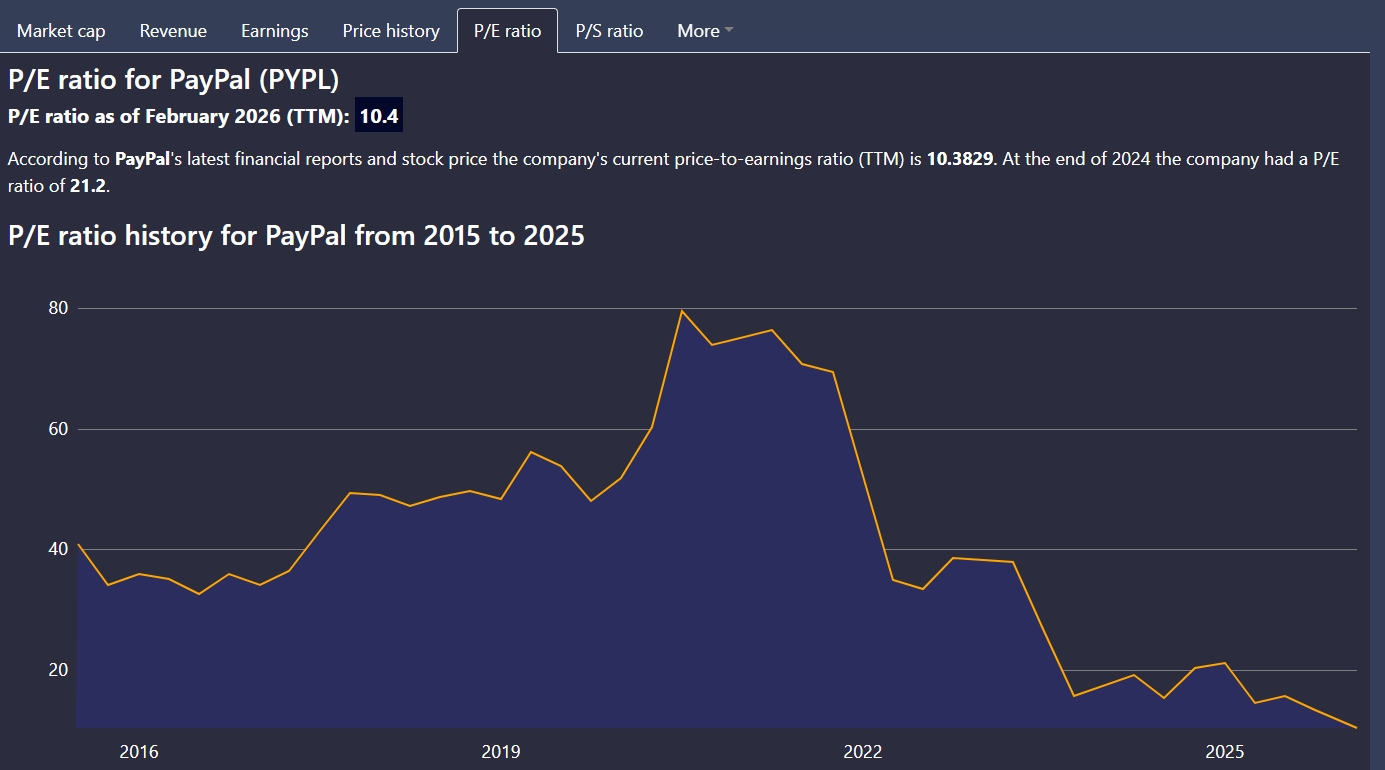Image resolution: width=1385 pixels, height=770 pixels.
Task: Click the active P/E ratio tab
Action: pos(507,31)
